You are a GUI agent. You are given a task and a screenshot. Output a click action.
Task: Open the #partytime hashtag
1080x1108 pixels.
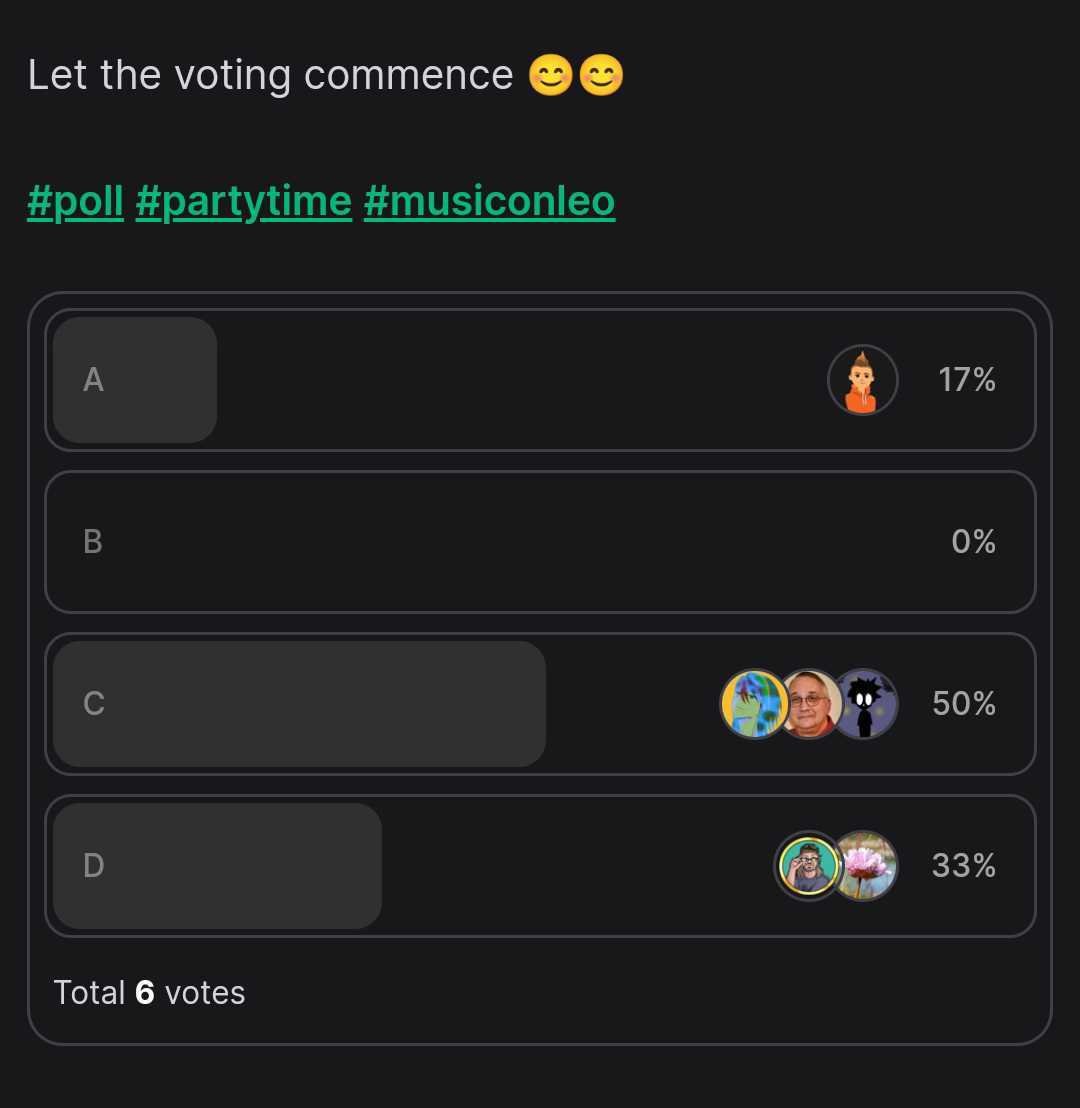coord(244,201)
